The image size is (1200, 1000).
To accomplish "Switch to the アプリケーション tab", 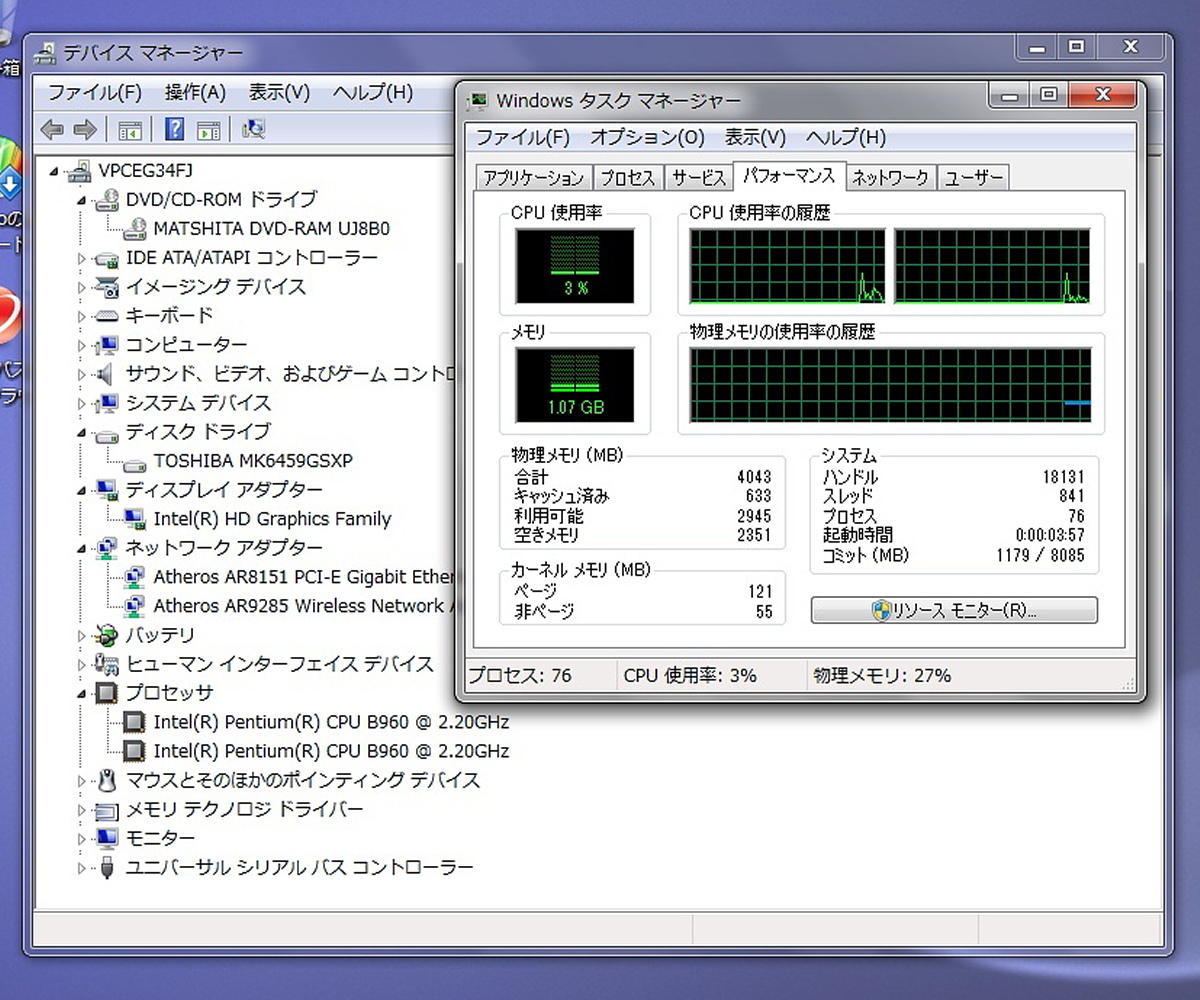I will pos(533,178).
